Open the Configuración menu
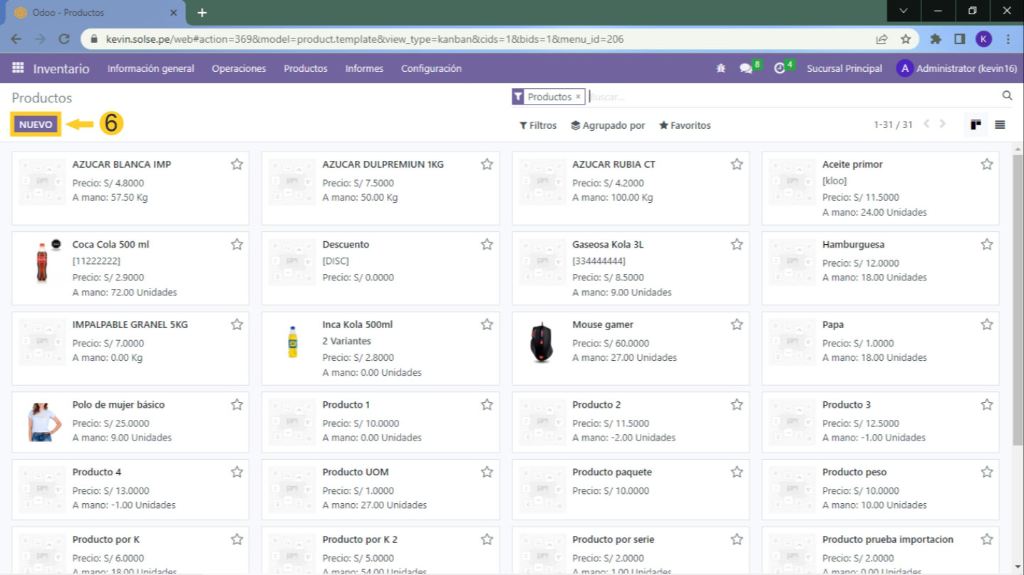 pos(431,69)
